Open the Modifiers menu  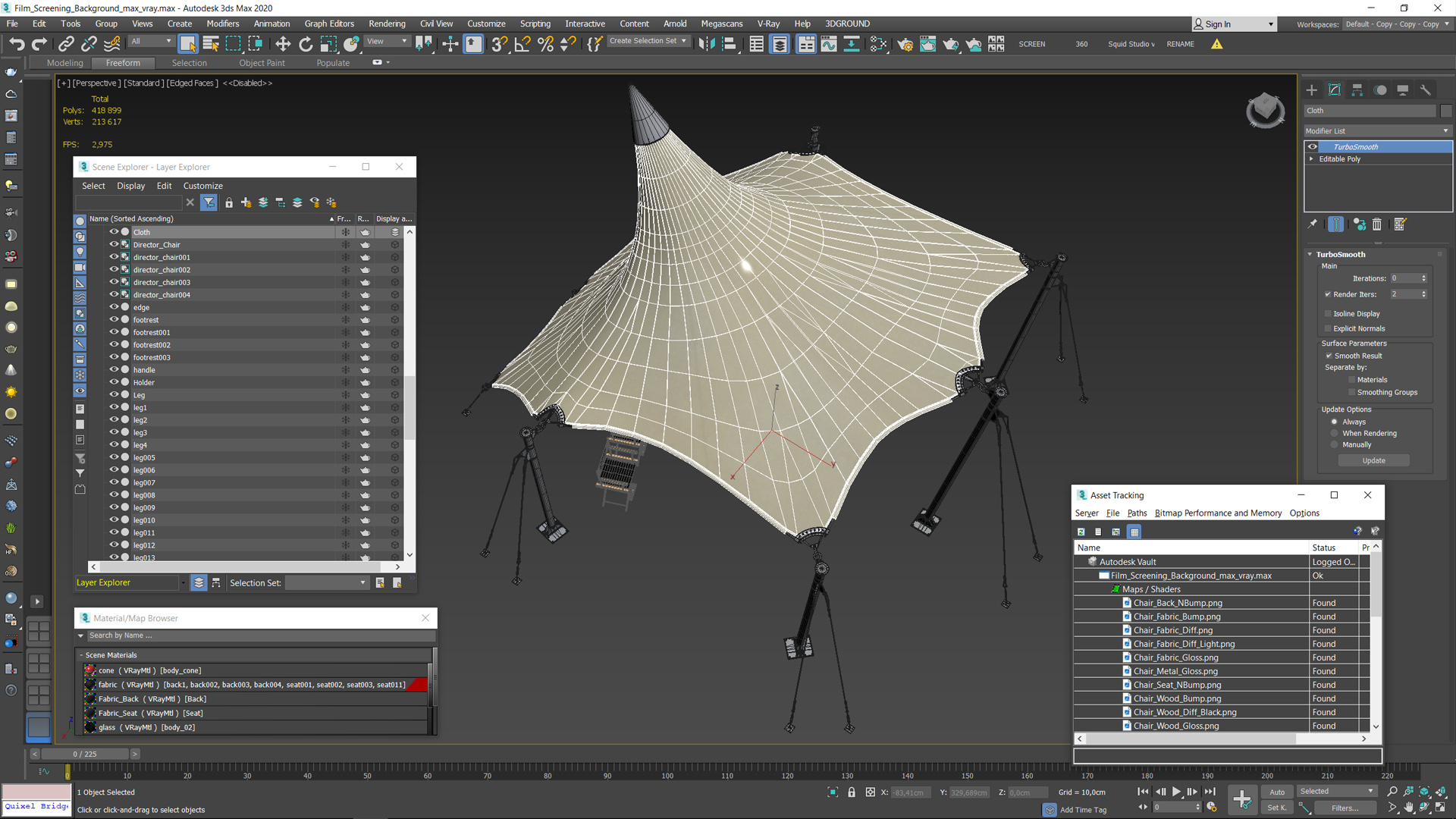coord(223,24)
